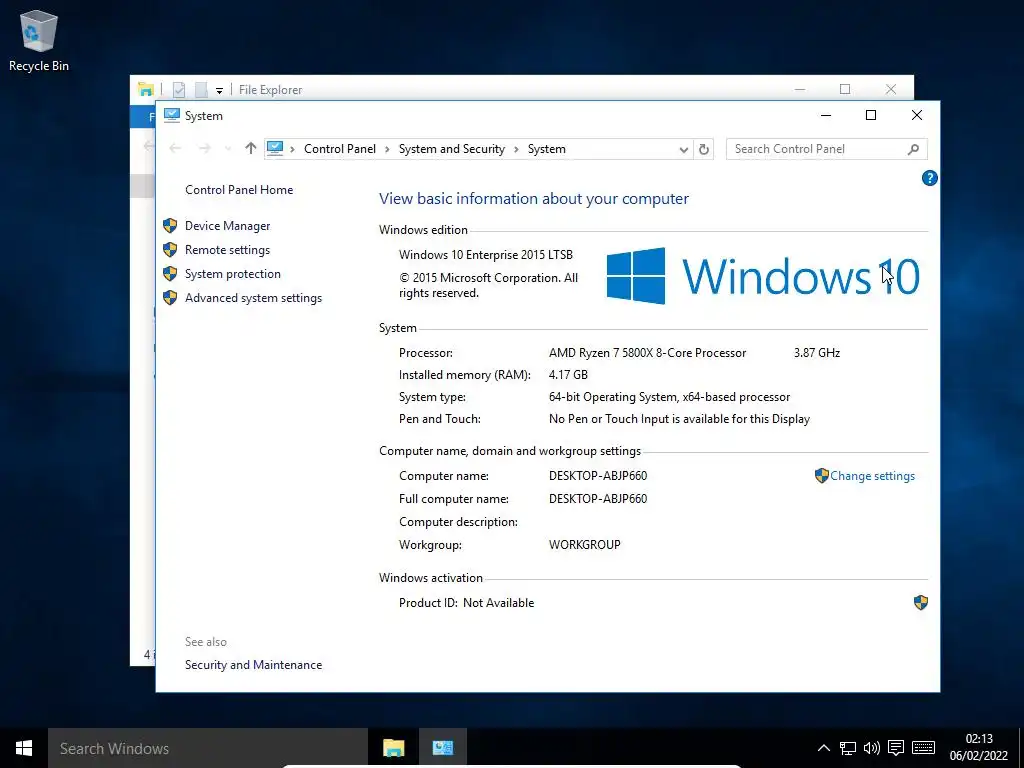Click the File Explorer window folder icon

tap(146, 89)
